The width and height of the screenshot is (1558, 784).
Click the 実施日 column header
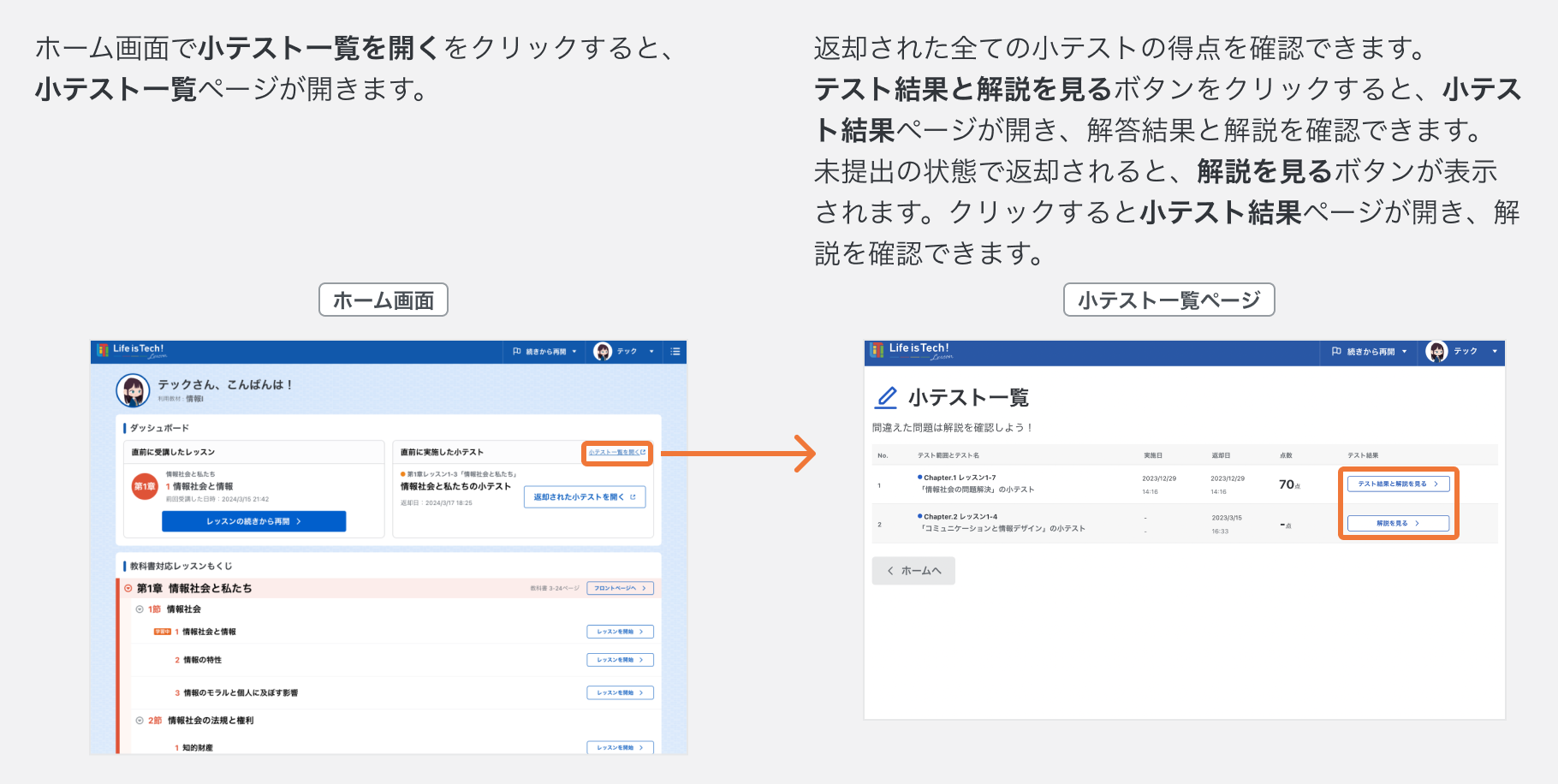click(x=1153, y=455)
